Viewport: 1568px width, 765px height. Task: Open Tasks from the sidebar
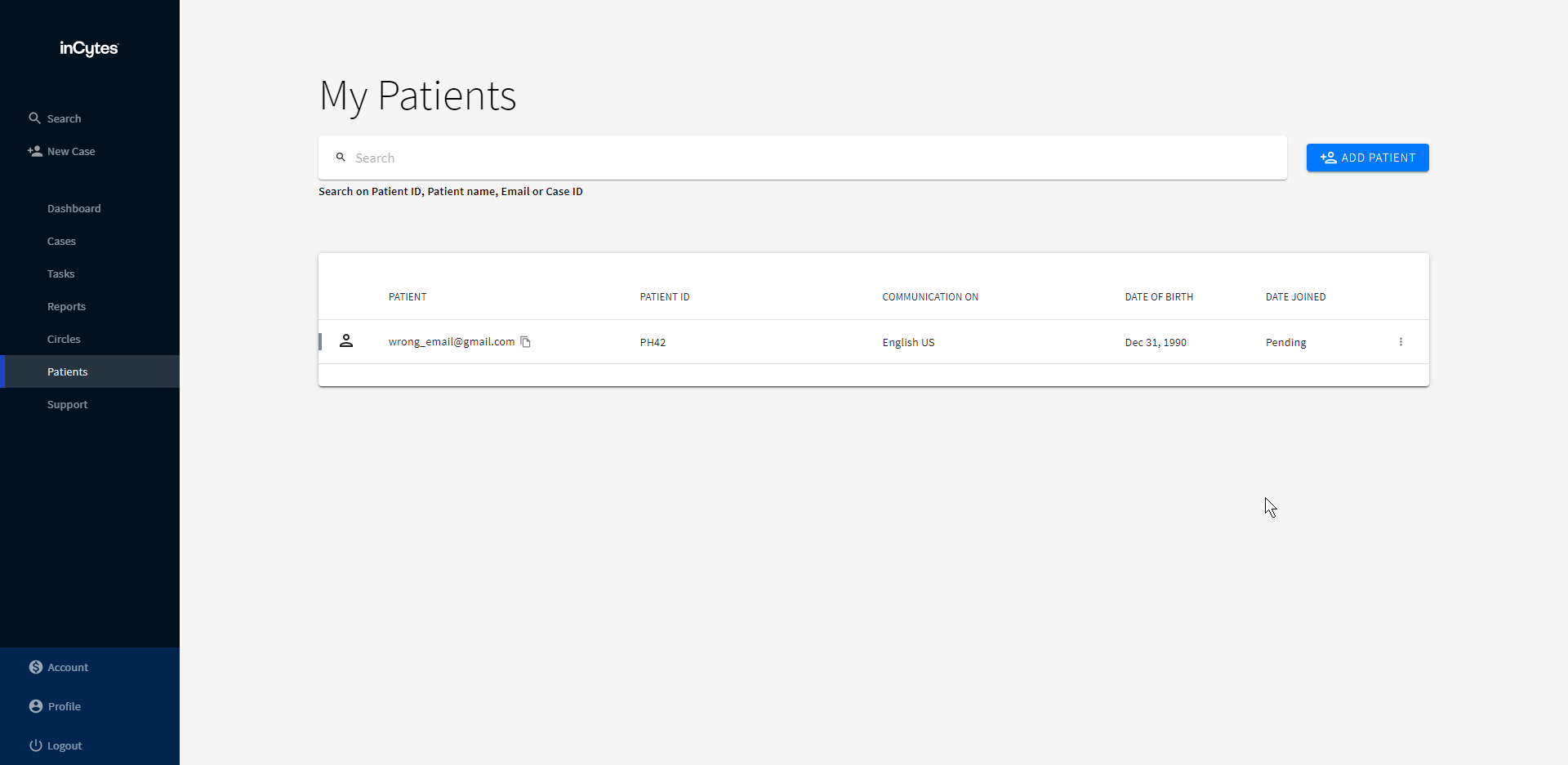[x=61, y=274]
